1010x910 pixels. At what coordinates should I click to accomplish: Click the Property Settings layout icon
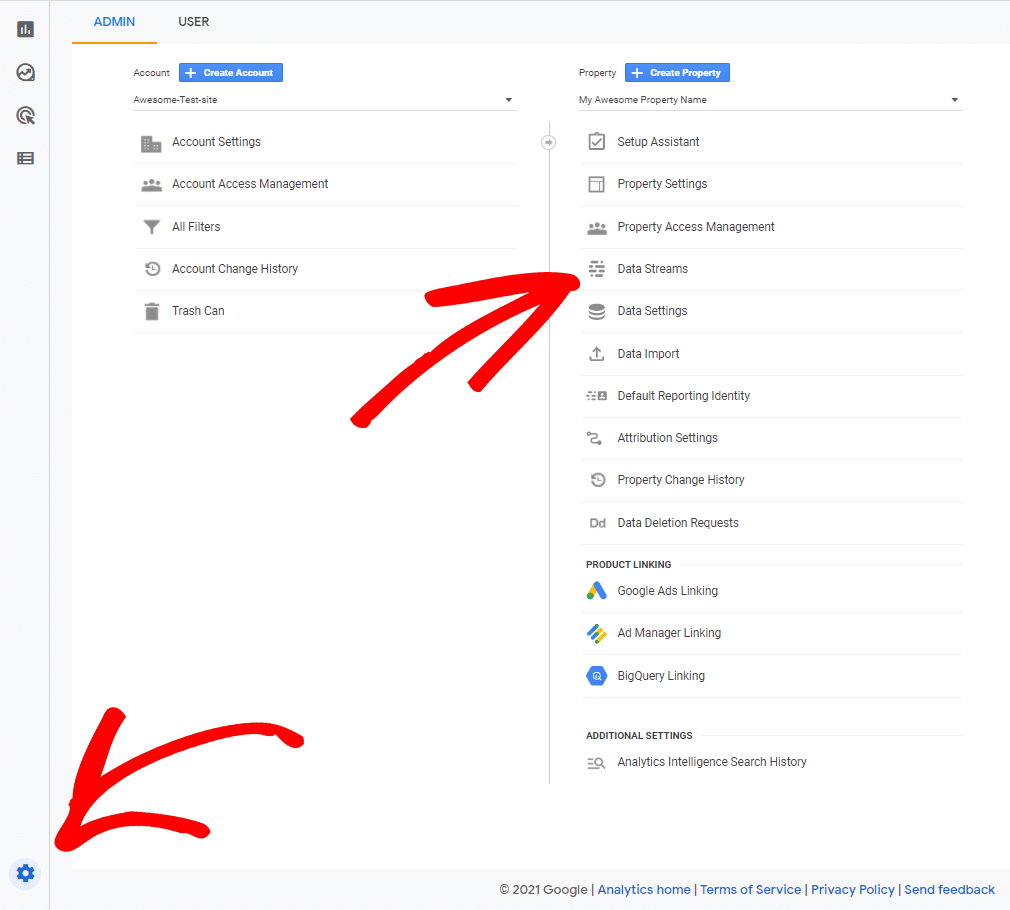pos(596,184)
